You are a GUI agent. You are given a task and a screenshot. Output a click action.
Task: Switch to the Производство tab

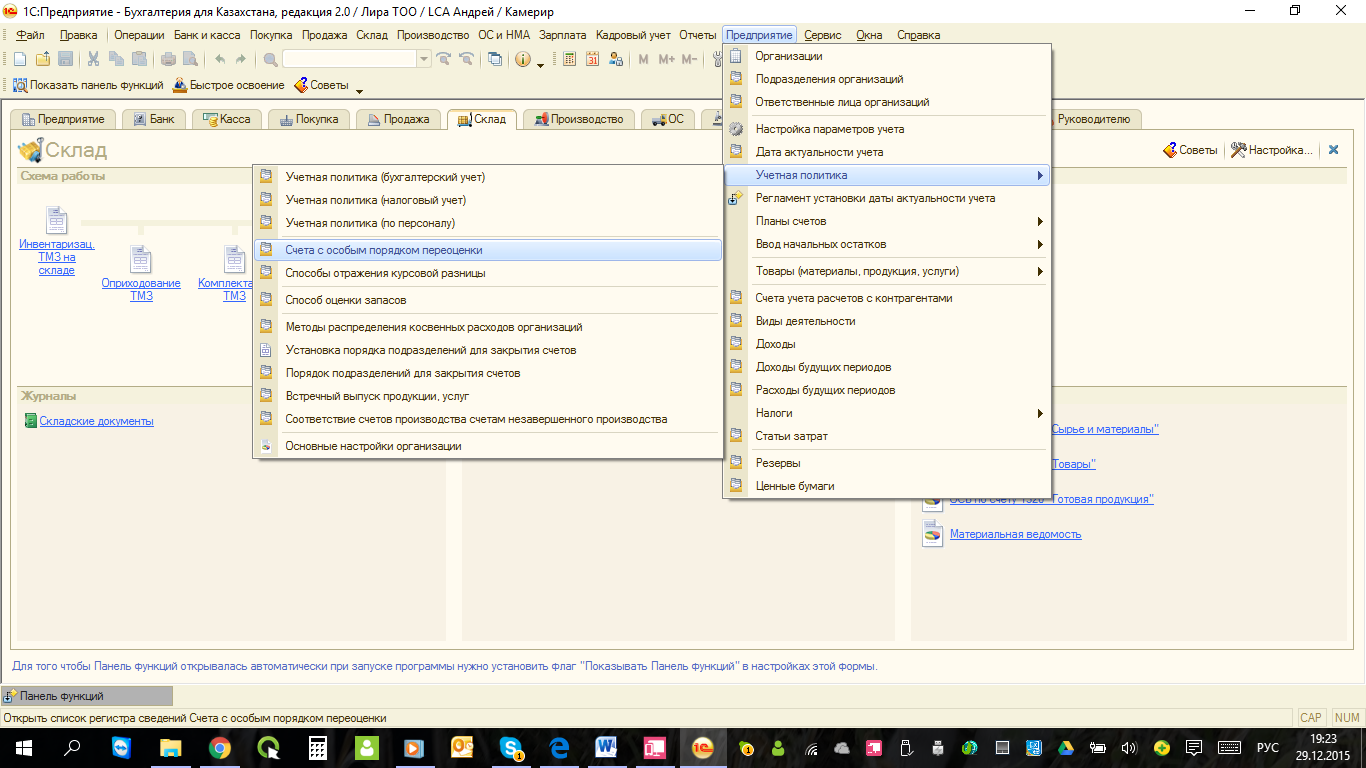(580, 119)
